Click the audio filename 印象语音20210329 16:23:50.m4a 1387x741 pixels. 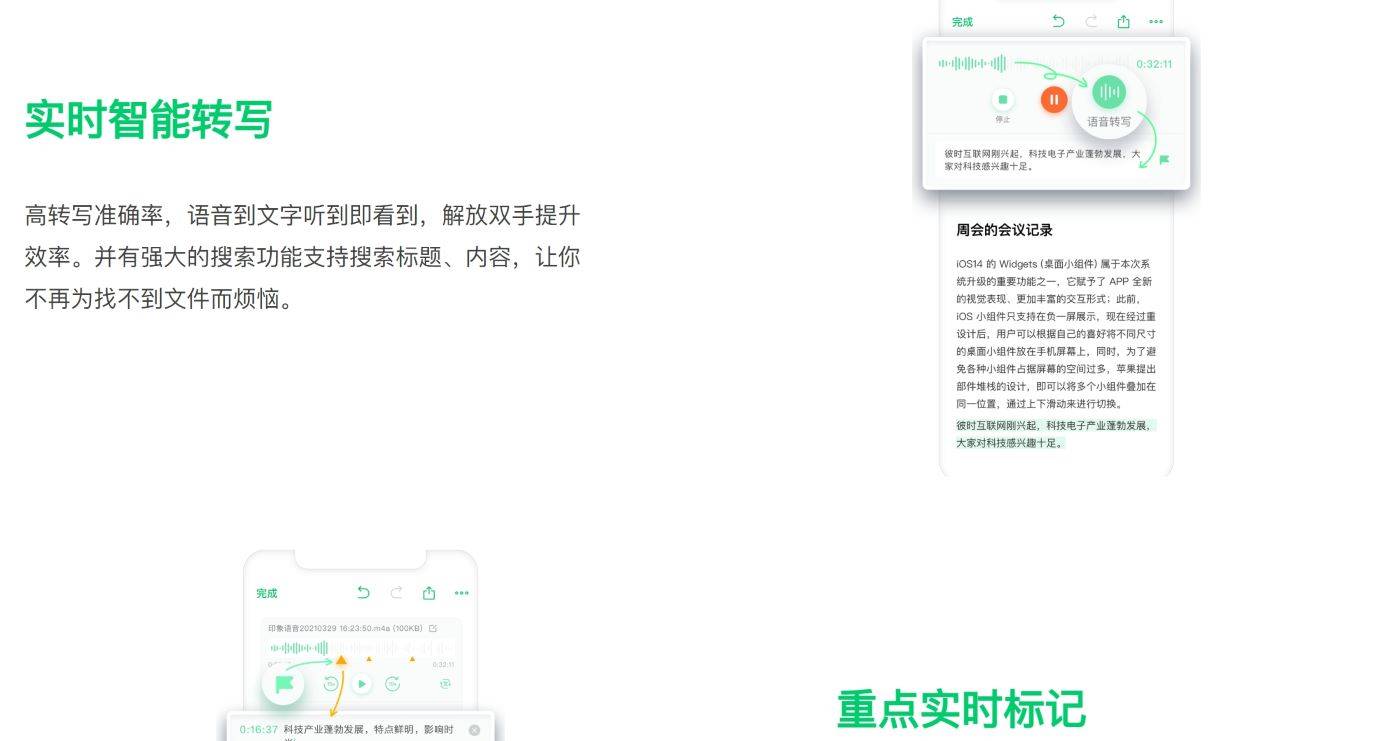(x=347, y=629)
